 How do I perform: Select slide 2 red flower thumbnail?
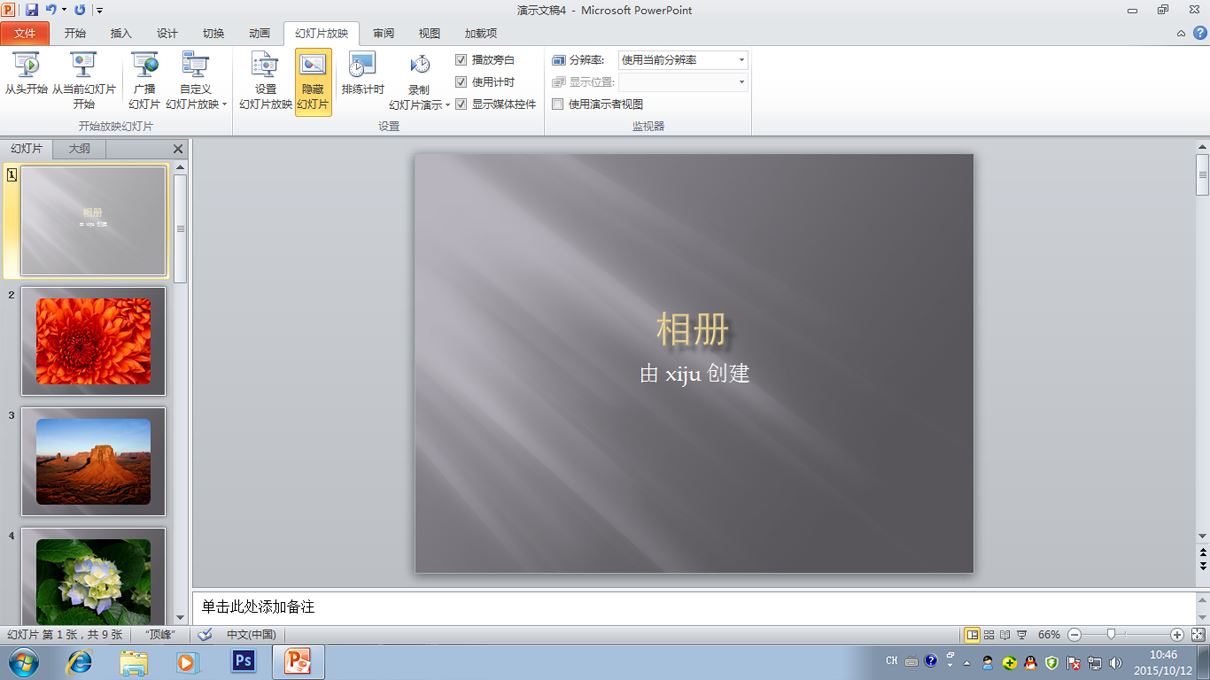(93, 341)
